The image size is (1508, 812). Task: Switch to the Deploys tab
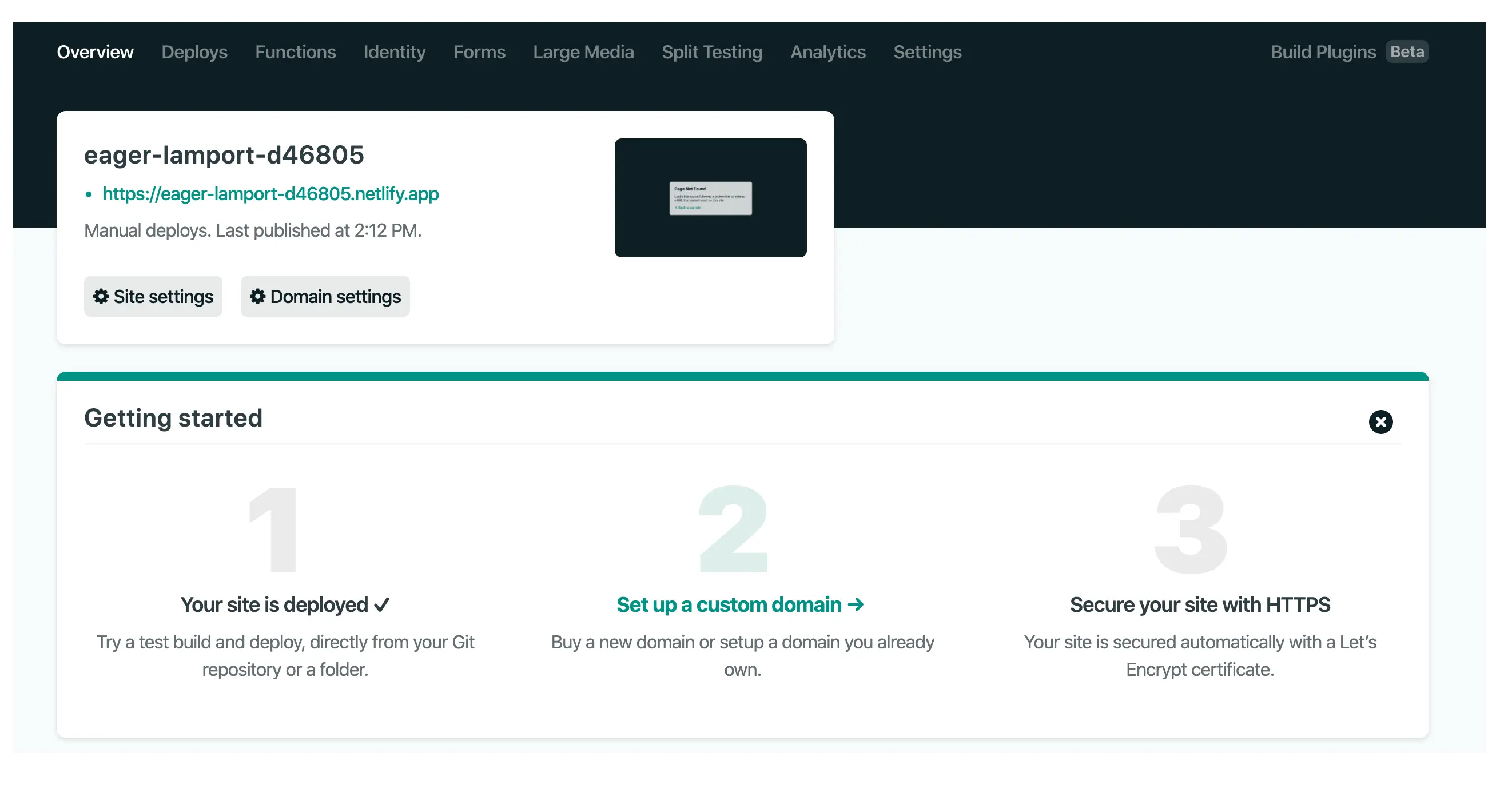[x=194, y=52]
